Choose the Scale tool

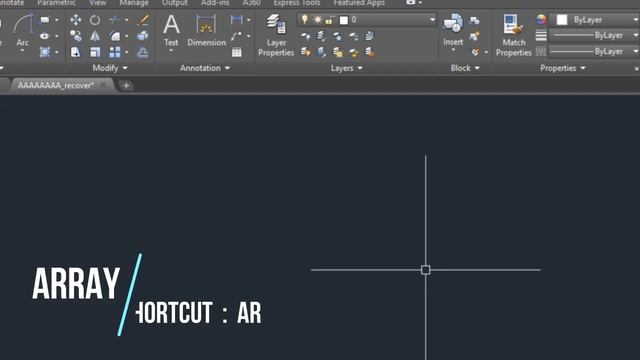tap(95, 52)
